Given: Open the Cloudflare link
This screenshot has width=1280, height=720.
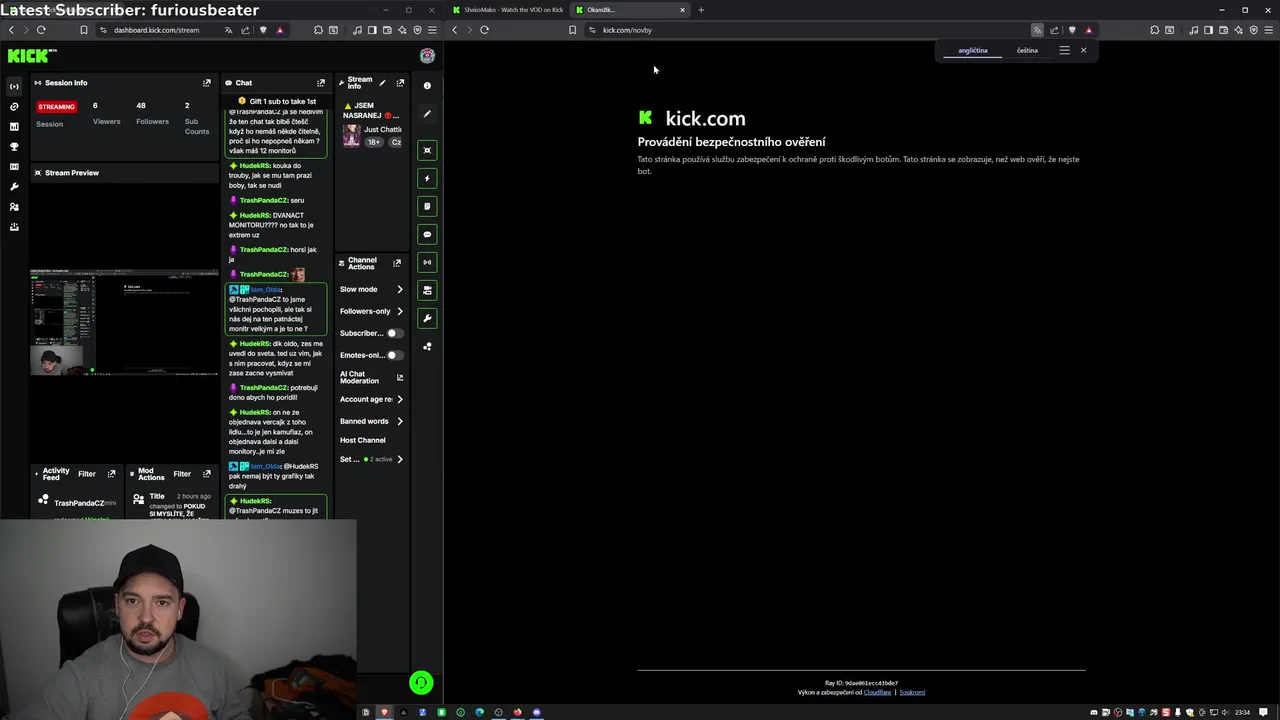Looking at the screenshot, I should click(x=877, y=692).
